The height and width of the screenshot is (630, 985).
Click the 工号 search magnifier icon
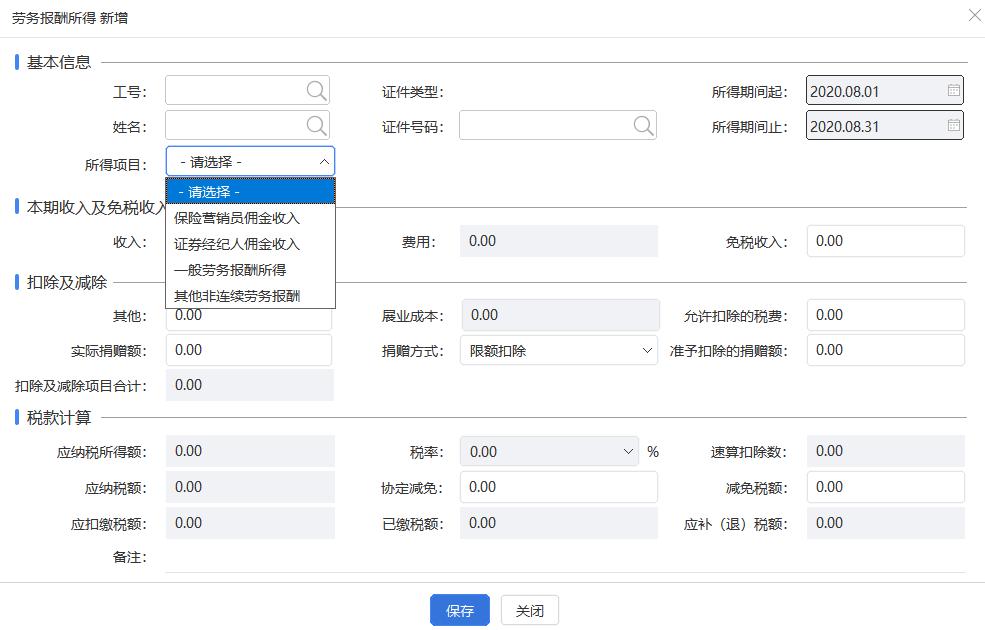click(x=317, y=90)
